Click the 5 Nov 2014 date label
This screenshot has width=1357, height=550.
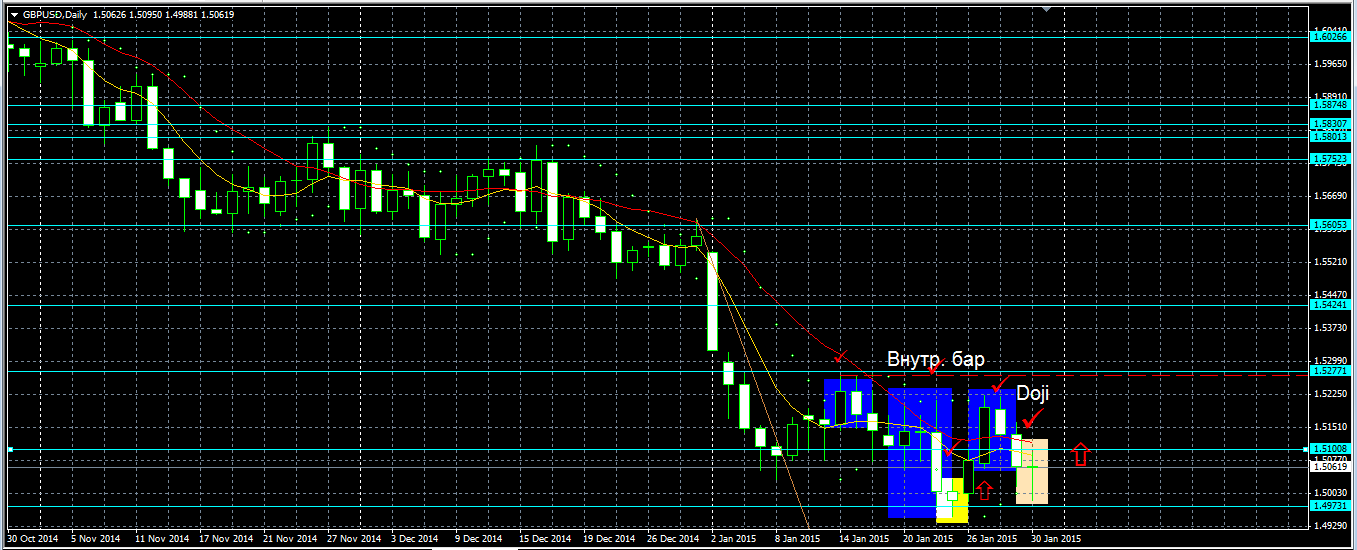[x=95, y=538]
